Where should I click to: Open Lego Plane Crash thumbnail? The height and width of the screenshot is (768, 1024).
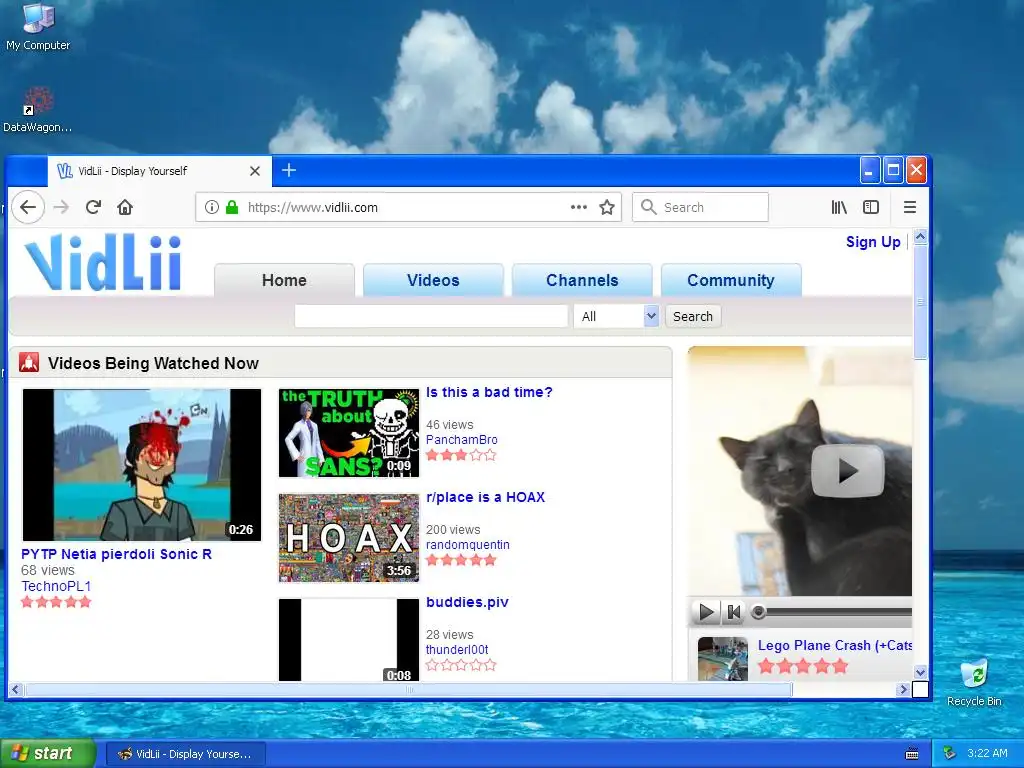click(x=722, y=659)
